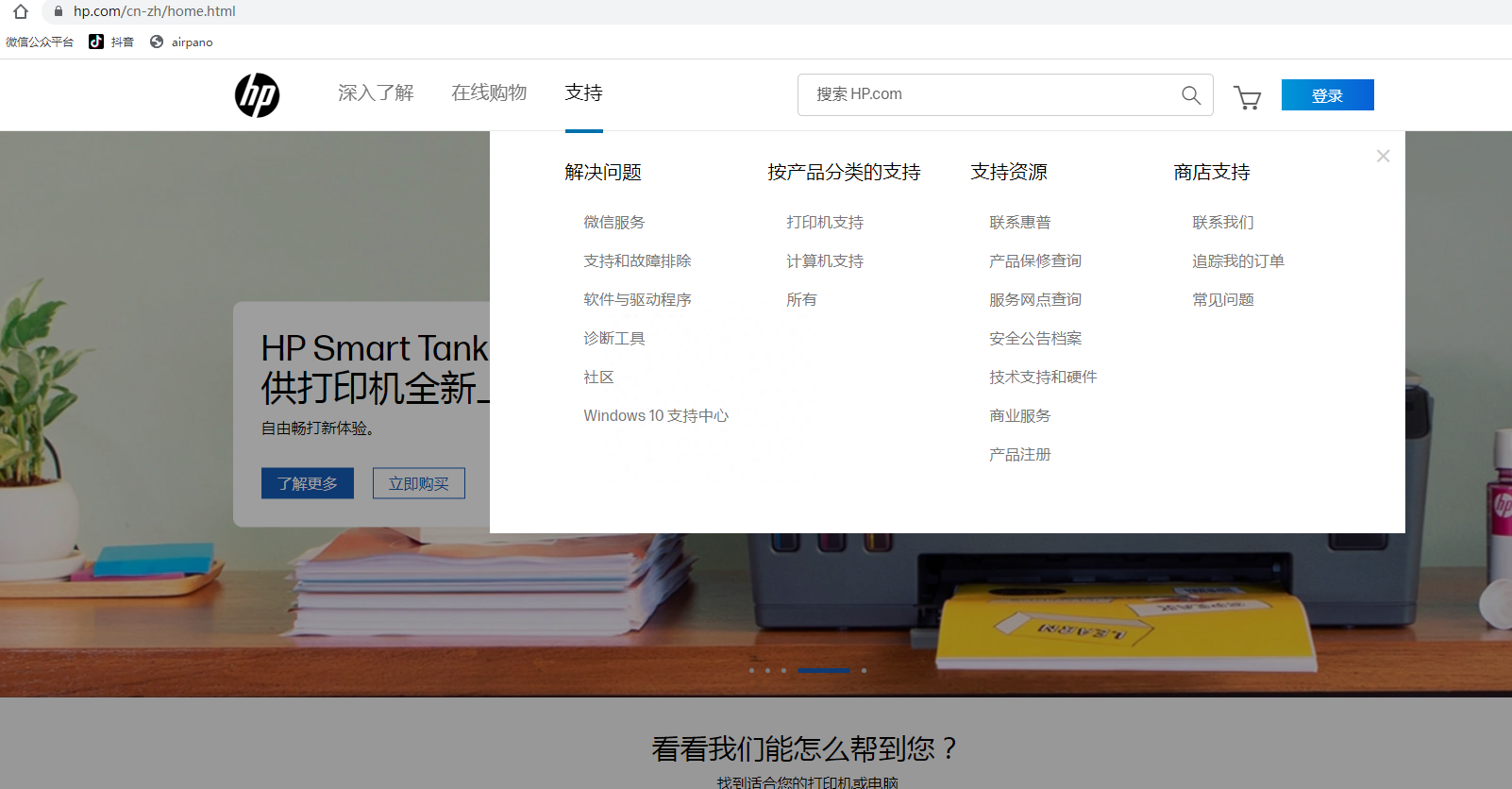Screen dimensions: 1512x789
Task: Click the search magnifier icon
Action: coord(1191,95)
